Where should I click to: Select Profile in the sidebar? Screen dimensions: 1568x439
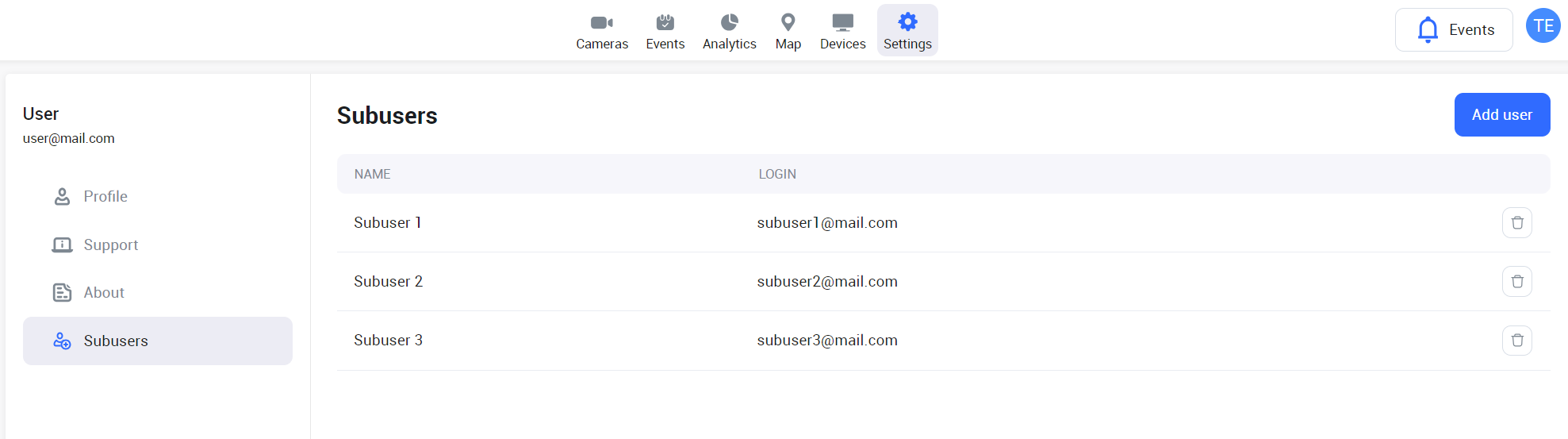click(x=105, y=197)
